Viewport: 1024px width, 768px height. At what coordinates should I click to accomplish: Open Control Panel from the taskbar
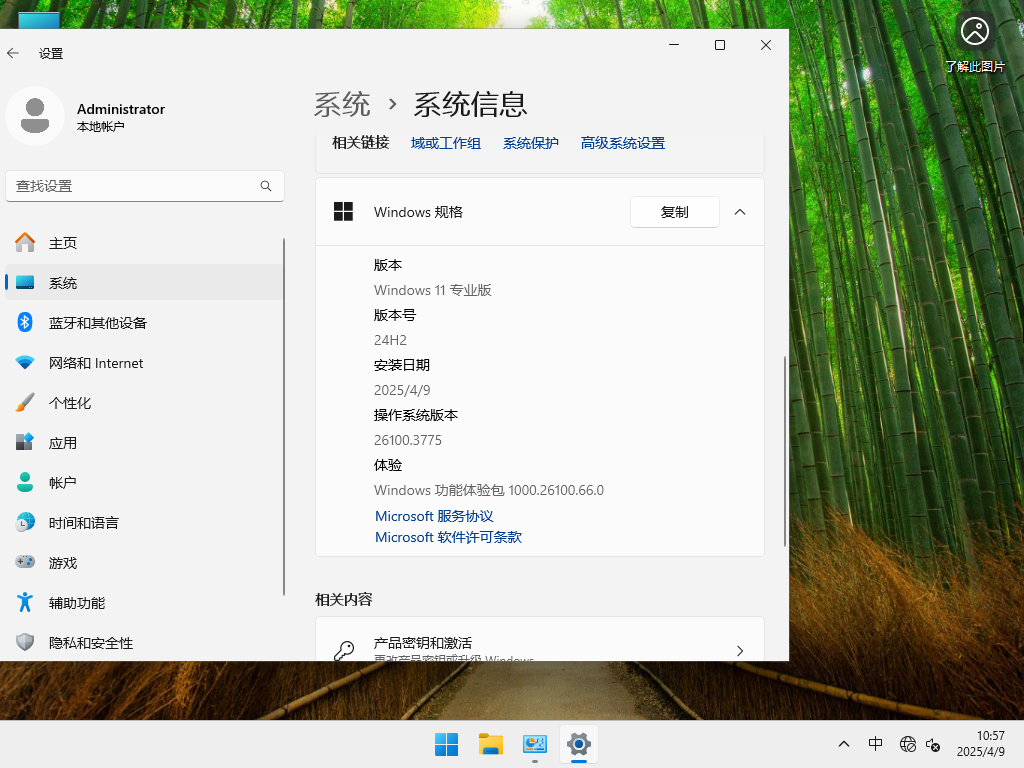(535, 744)
